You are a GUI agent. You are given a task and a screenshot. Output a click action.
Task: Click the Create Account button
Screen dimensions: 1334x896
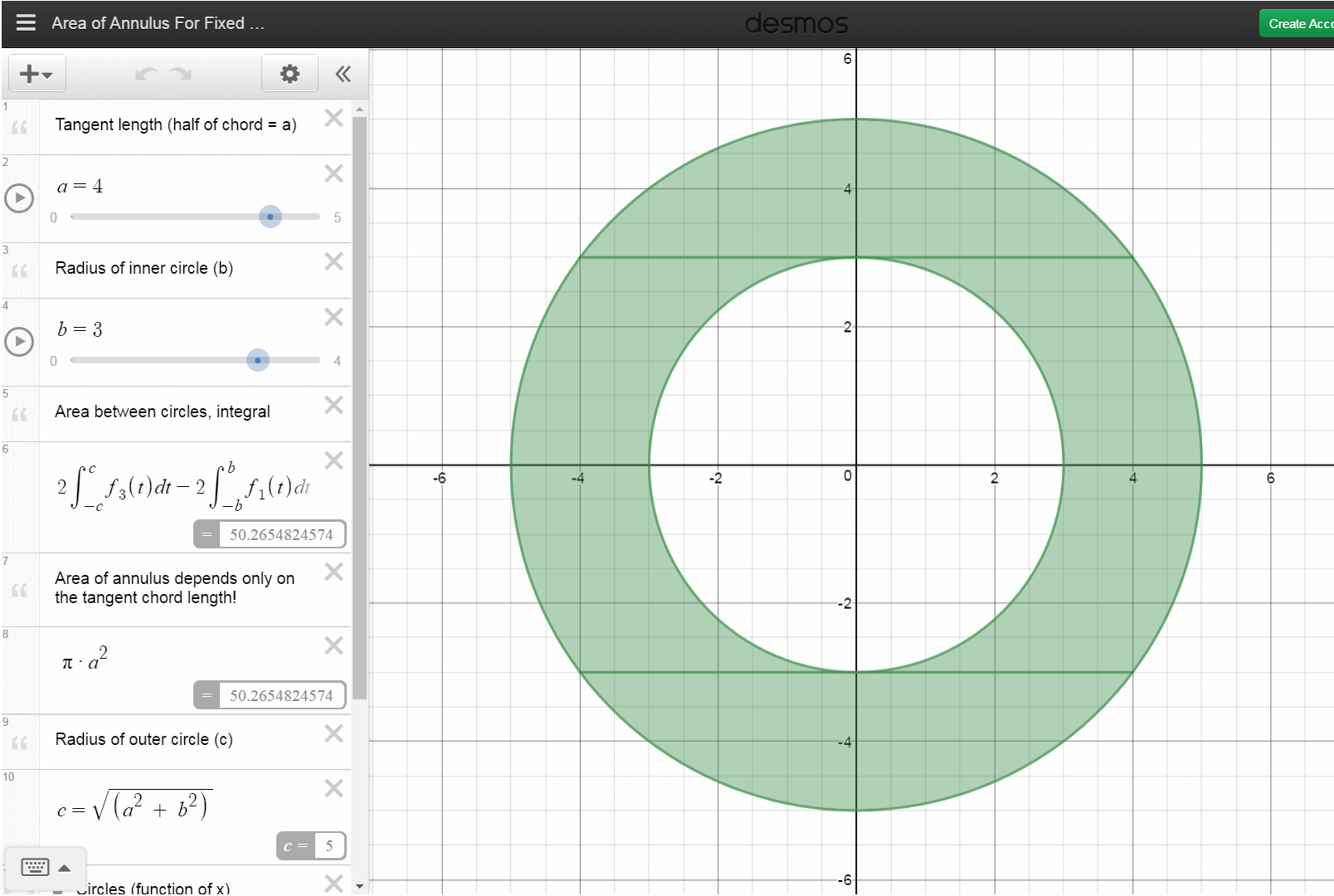point(1297,22)
